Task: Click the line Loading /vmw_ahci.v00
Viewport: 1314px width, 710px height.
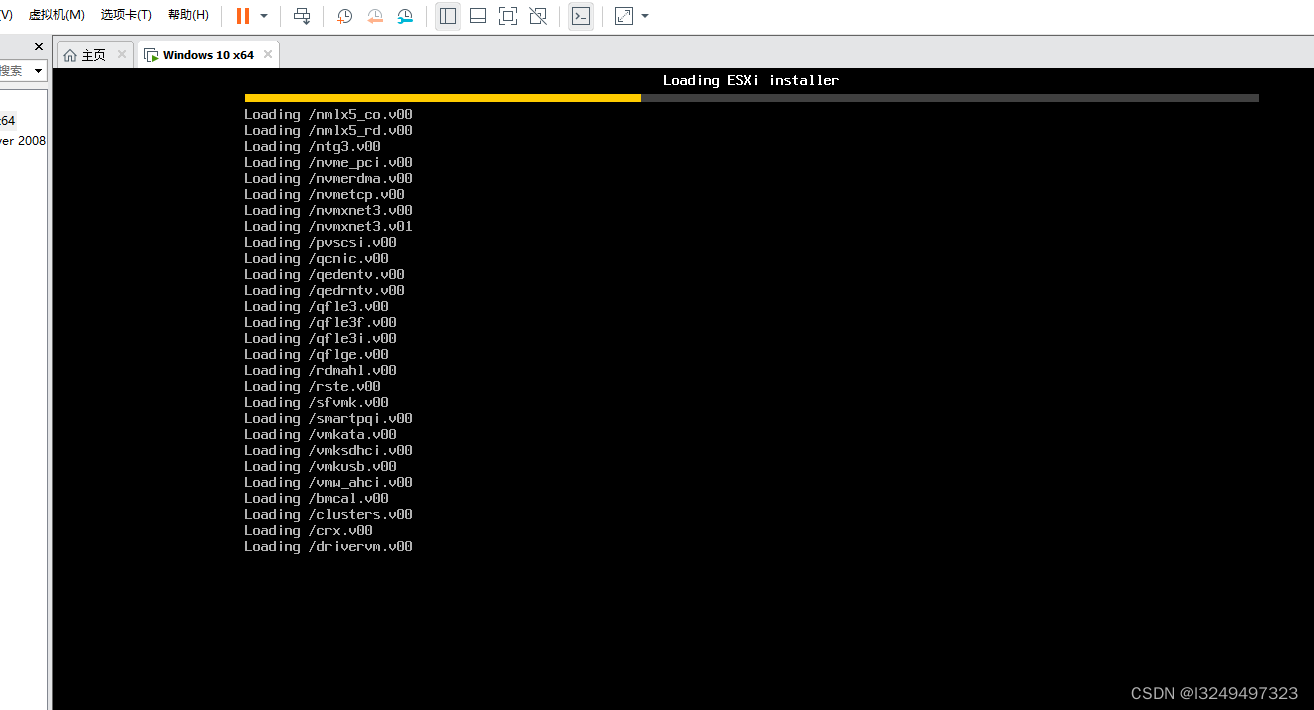Action: coord(328,482)
